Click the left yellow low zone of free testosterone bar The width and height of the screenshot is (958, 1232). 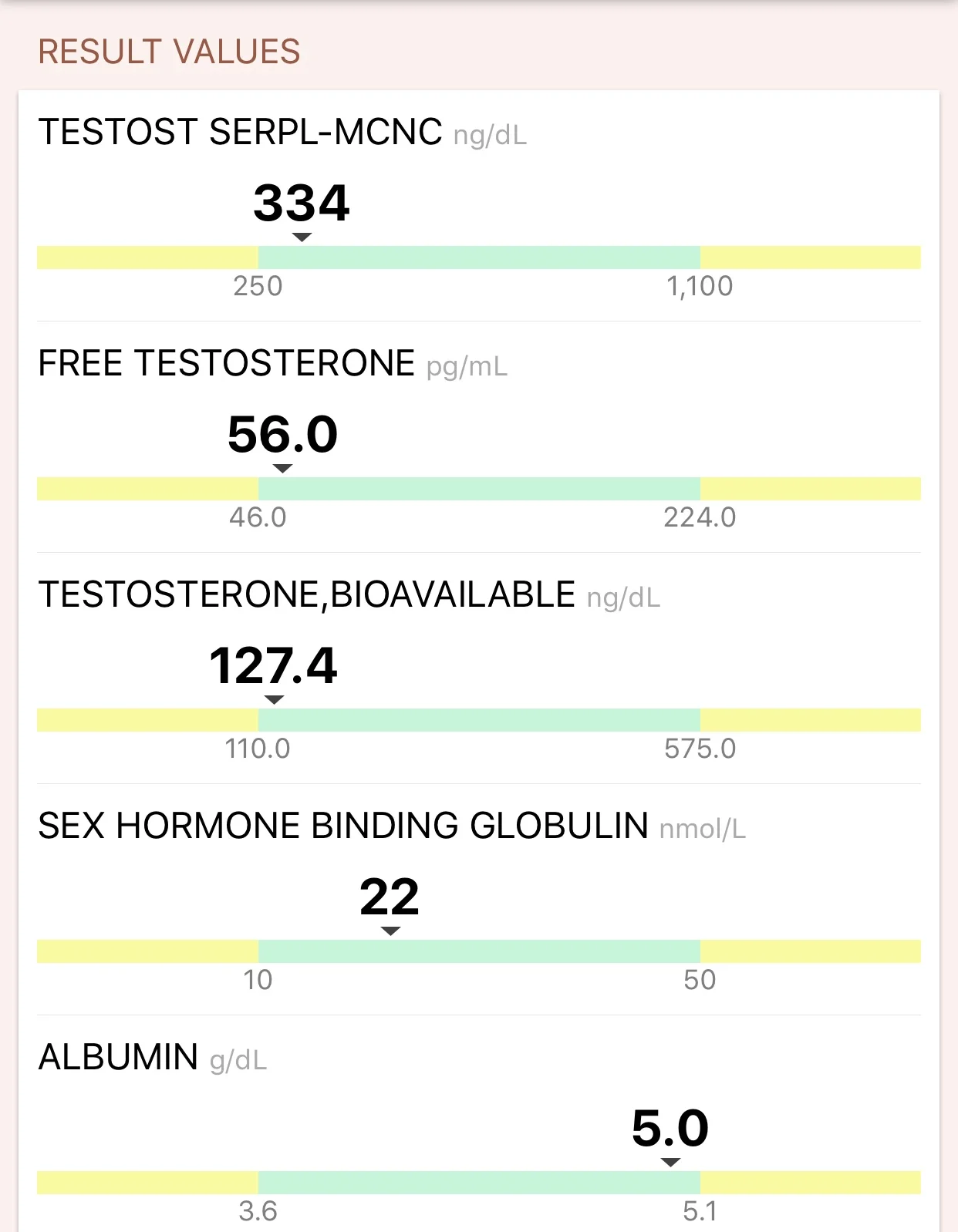147,489
